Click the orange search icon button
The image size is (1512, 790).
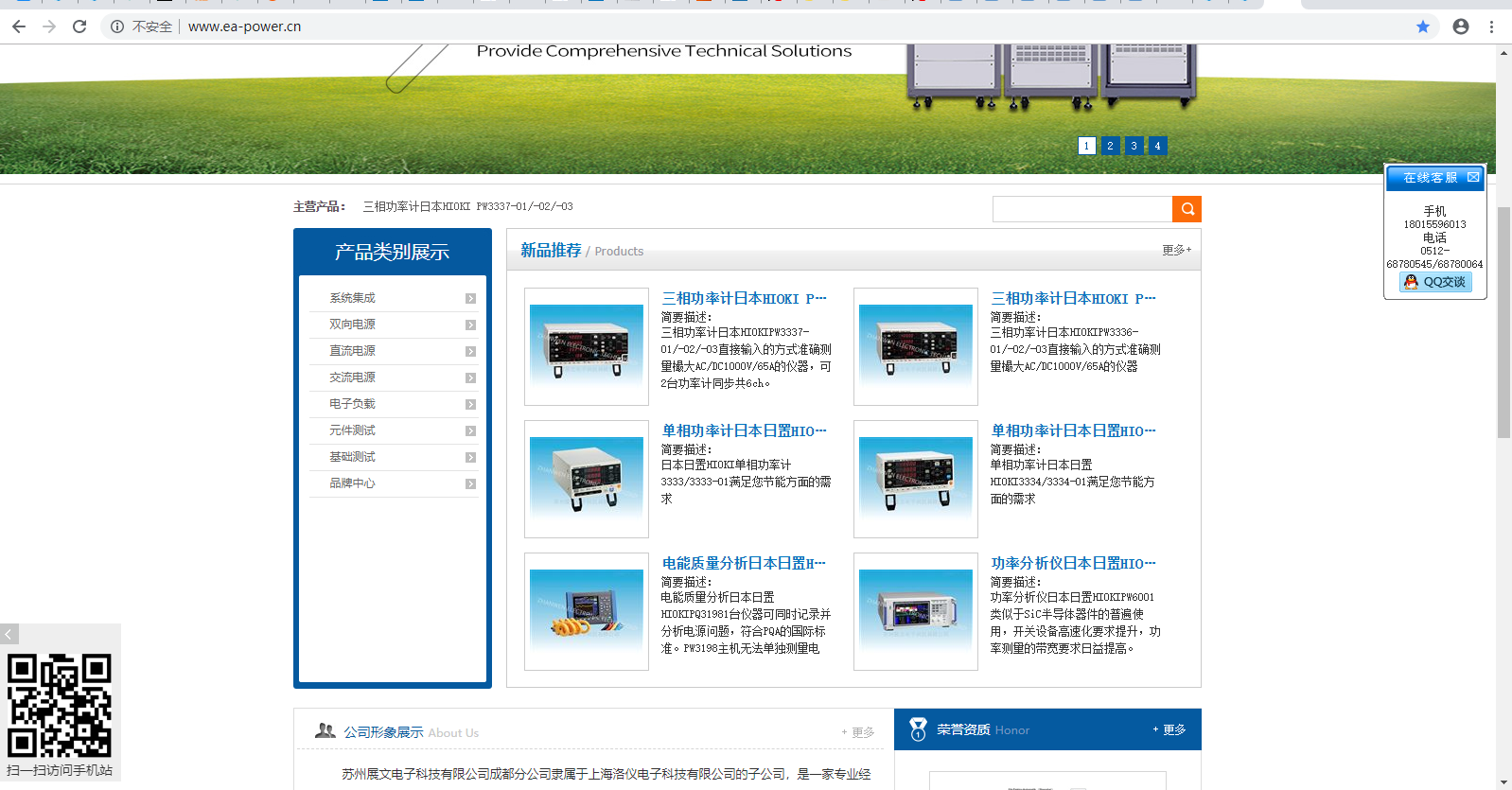1187,209
